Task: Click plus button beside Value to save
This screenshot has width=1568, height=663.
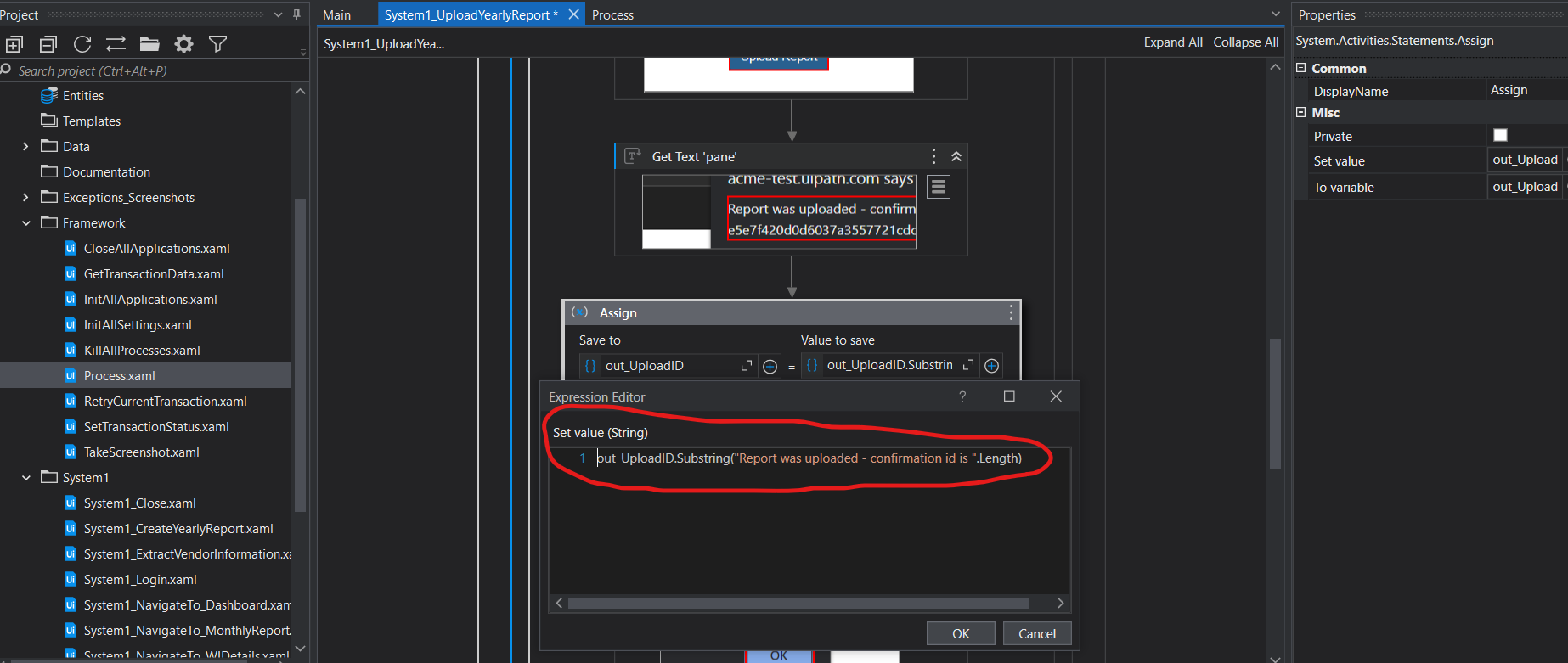Action: (x=991, y=366)
